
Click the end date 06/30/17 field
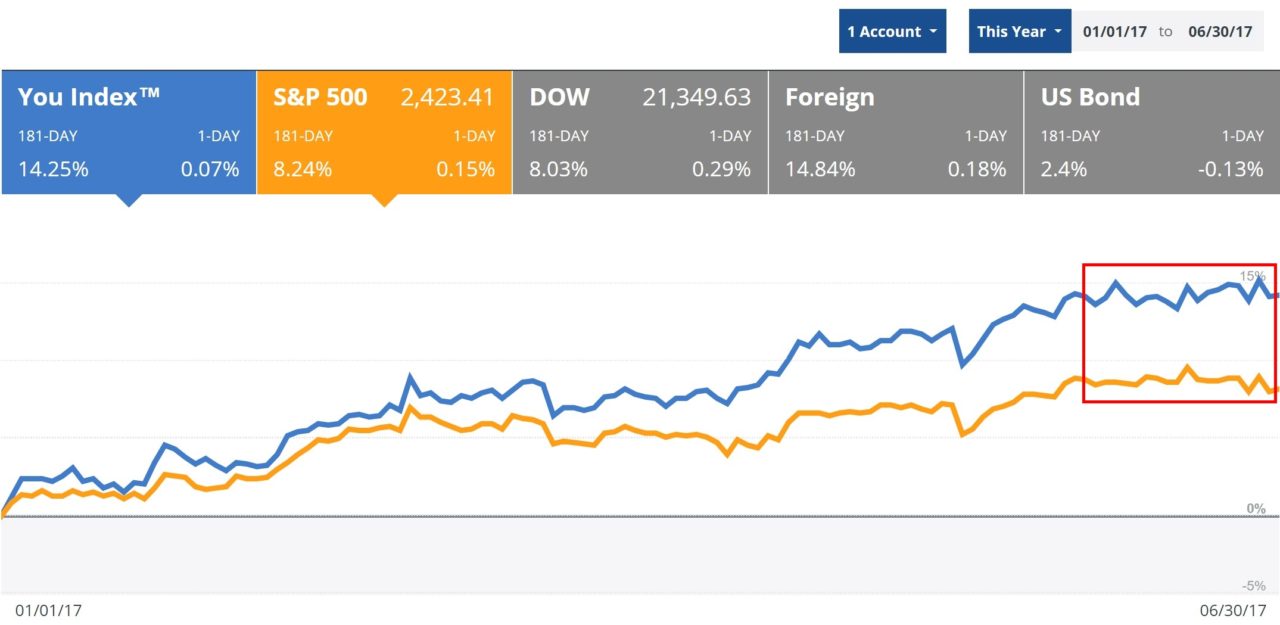[1220, 32]
